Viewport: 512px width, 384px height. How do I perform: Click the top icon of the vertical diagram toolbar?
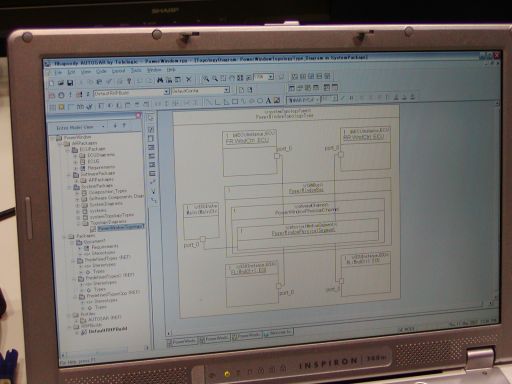(x=151, y=118)
